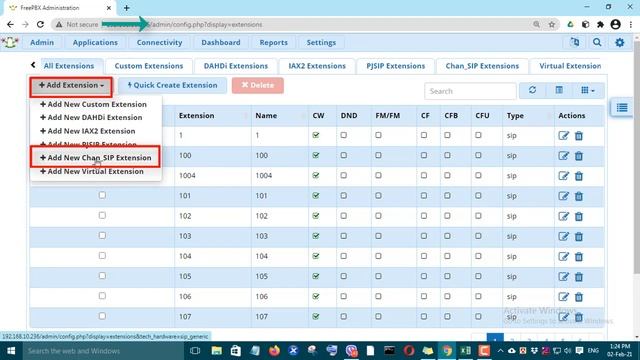Viewport: 640px width, 360px height.
Task: Edit extension 1 using the pencil icon
Action: pyautogui.click(x=563, y=136)
